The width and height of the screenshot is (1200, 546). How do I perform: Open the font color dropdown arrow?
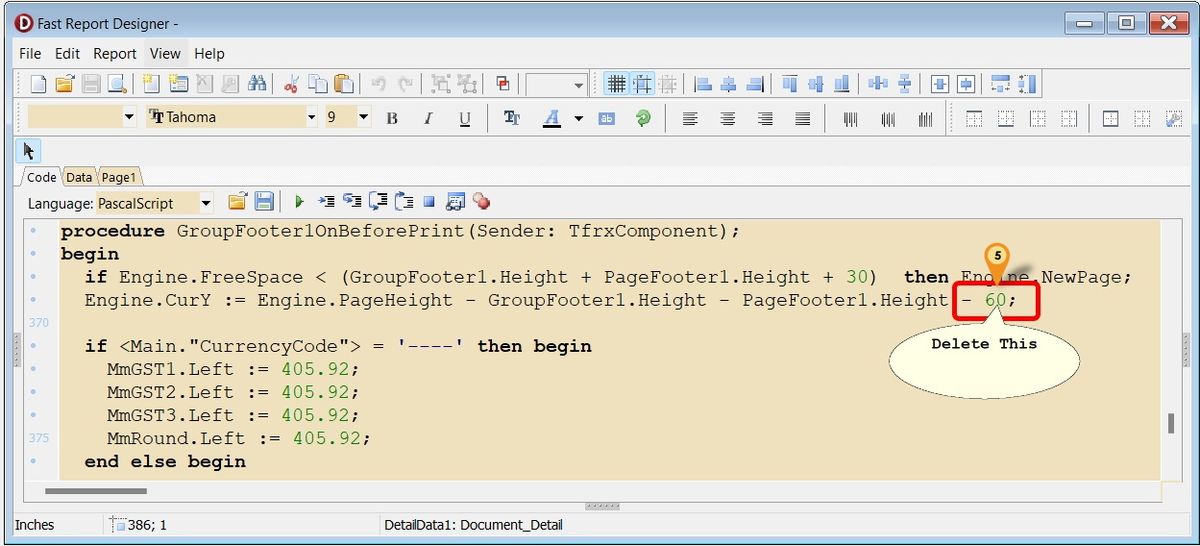tap(578, 118)
